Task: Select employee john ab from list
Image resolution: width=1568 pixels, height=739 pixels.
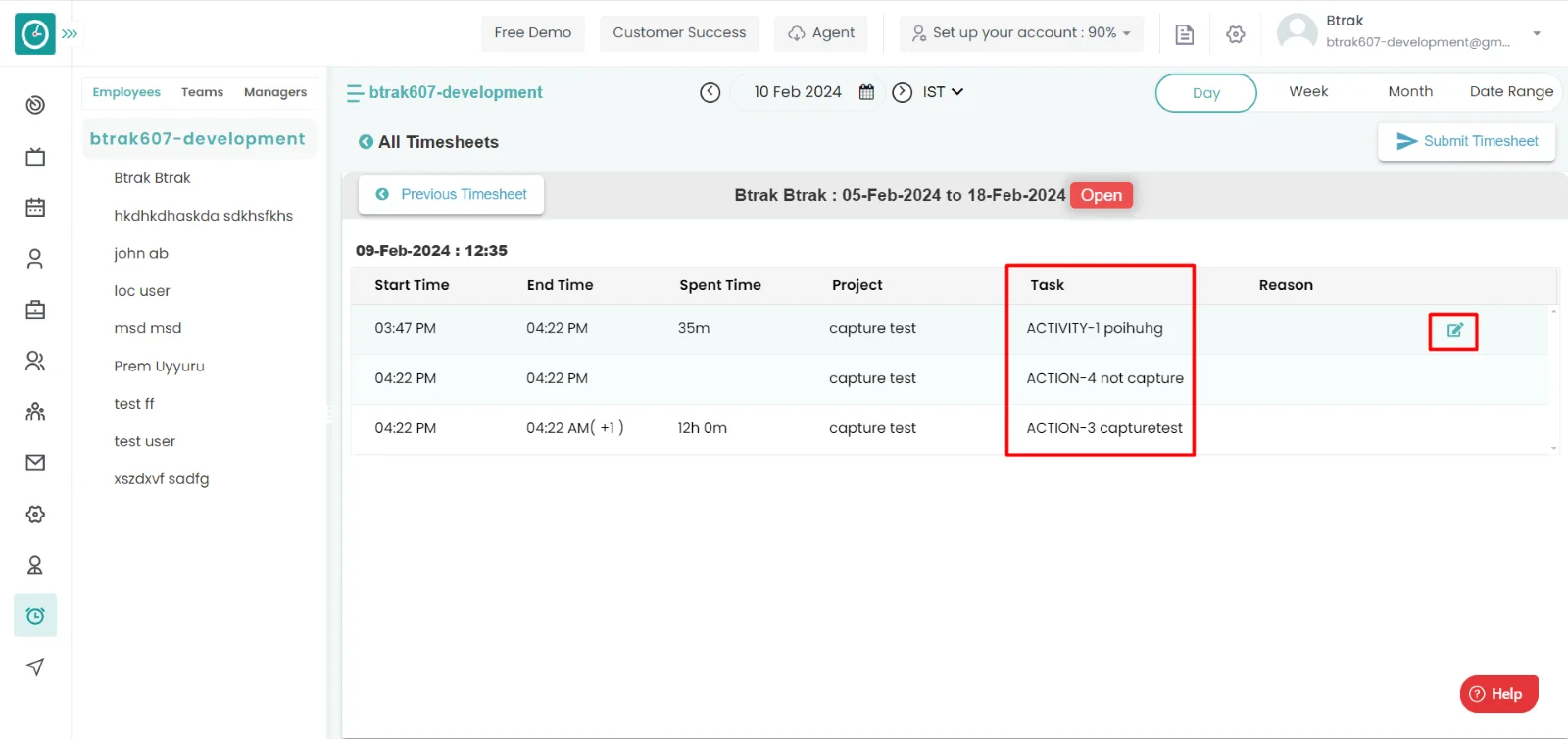Action: tap(141, 253)
